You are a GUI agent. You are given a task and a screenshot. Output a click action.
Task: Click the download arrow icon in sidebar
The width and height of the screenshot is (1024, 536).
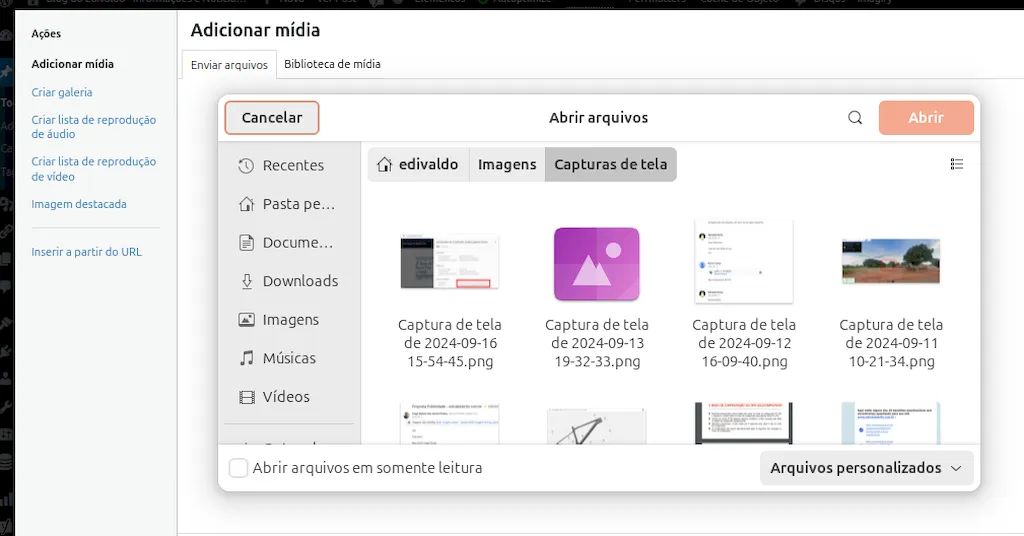pyautogui.click(x=247, y=281)
